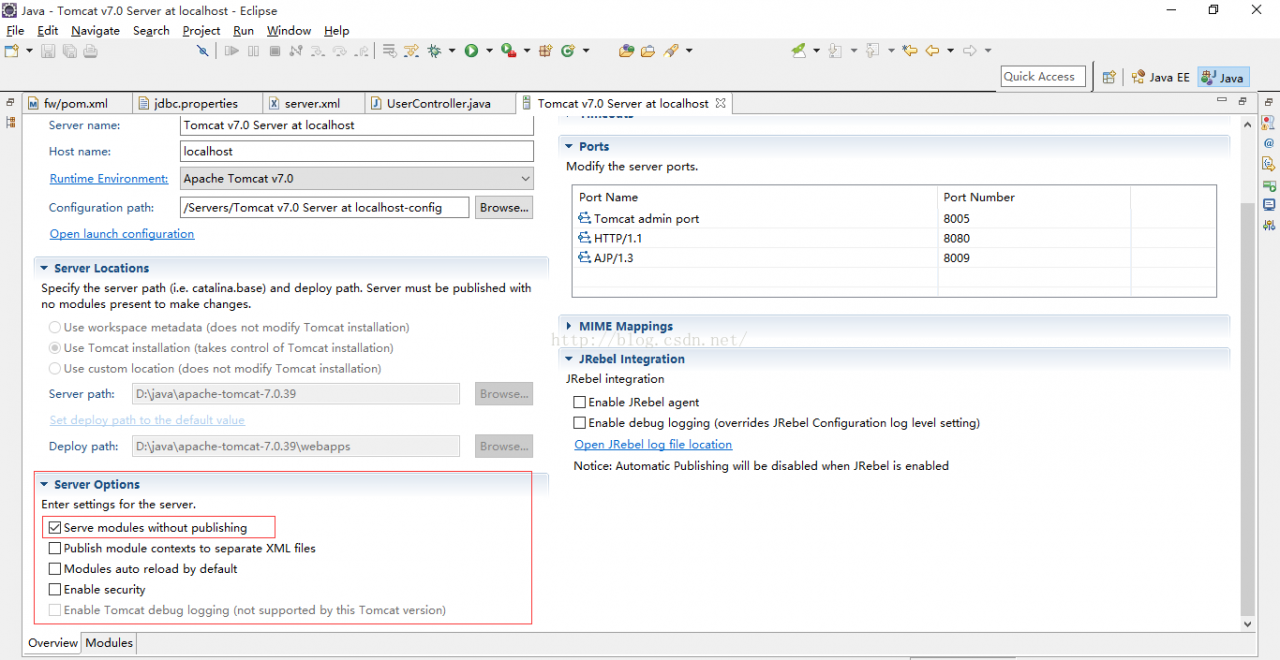This screenshot has height=660, width=1280.
Task: Click the Step Into icon
Action: (318, 50)
